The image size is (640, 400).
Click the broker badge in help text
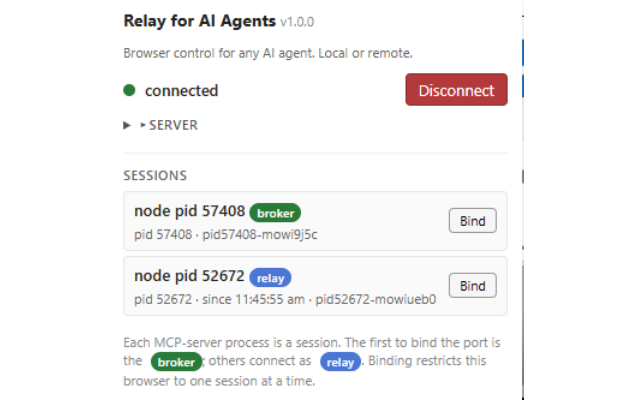coord(176,362)
